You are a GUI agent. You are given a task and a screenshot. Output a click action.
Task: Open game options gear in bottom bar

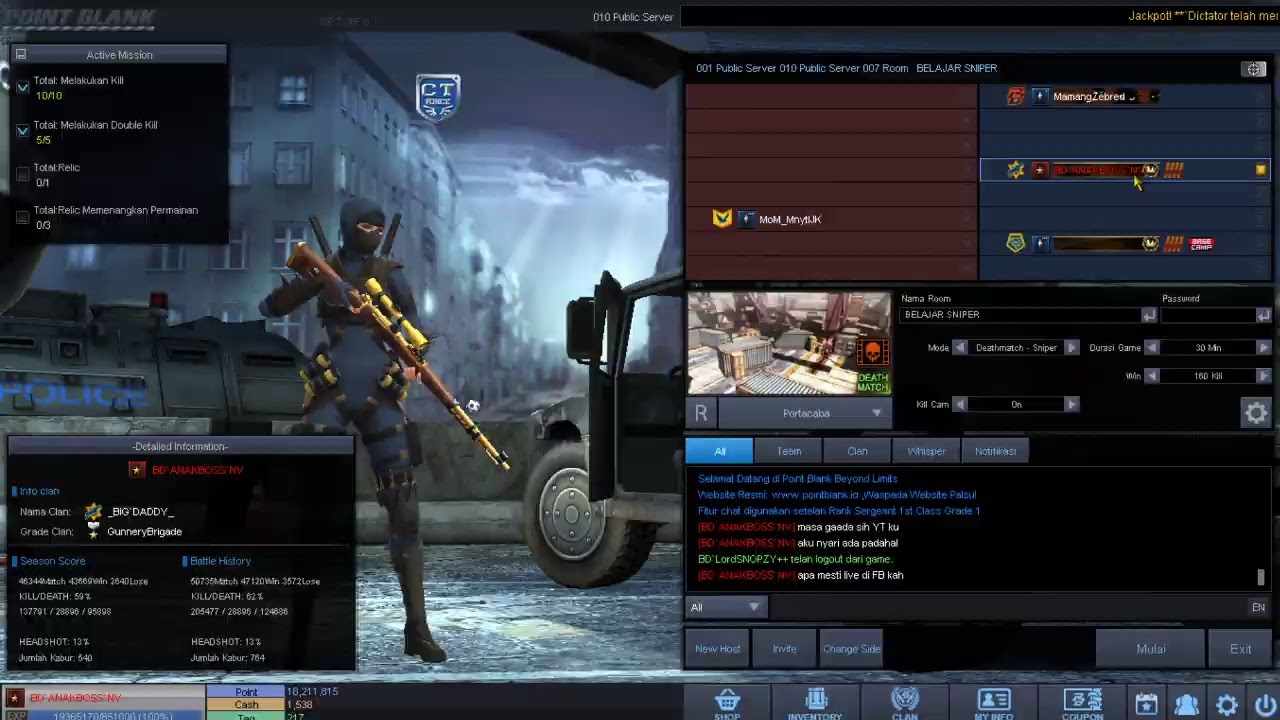[x=1227, y=705]
